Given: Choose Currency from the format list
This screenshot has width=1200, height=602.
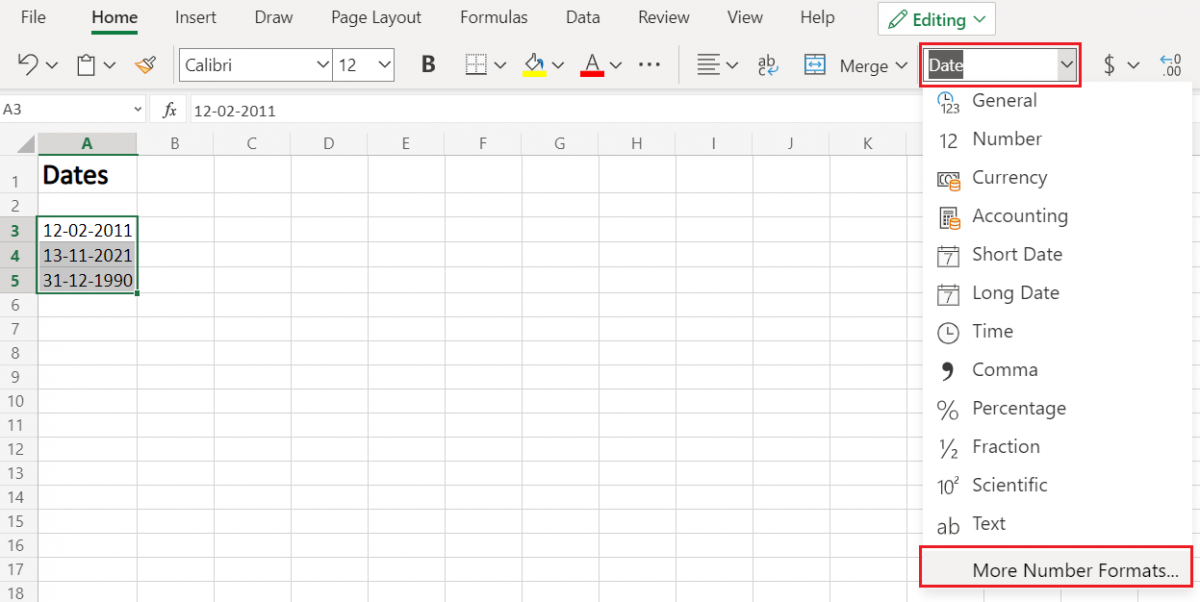Looking at the screenshot, I should 1010,177.
